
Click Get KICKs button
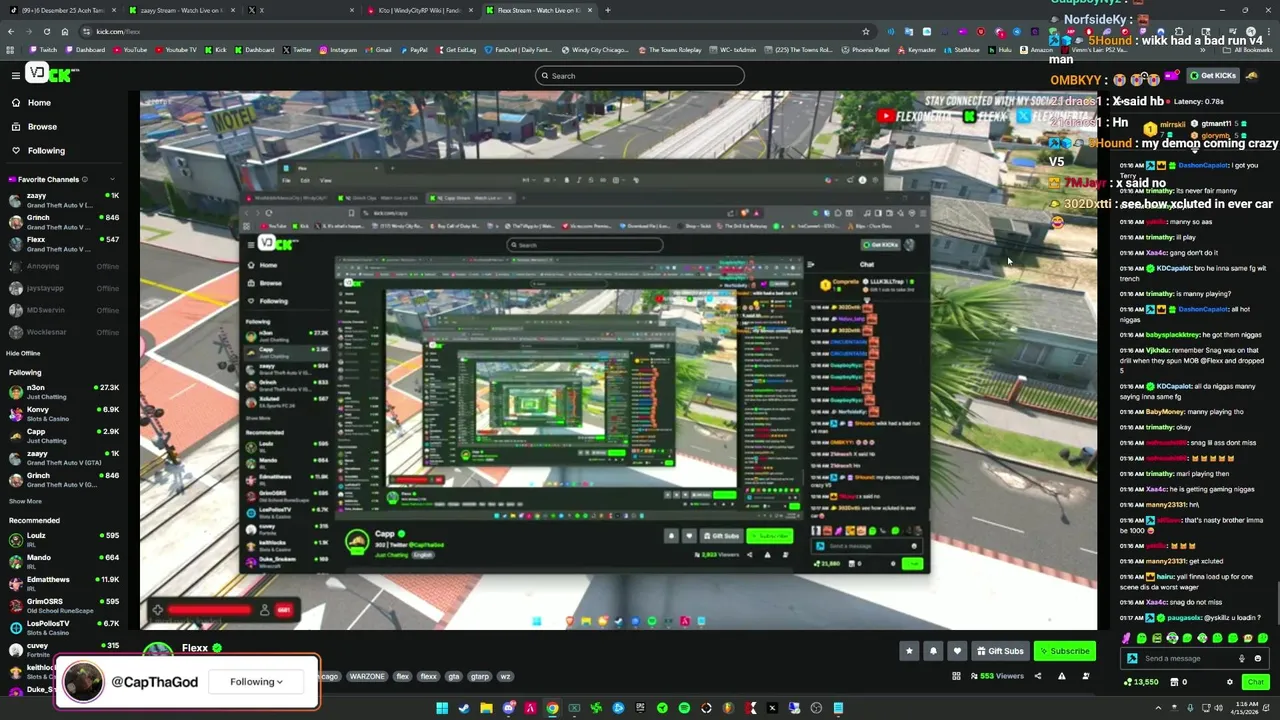(x=1213, y=76)
